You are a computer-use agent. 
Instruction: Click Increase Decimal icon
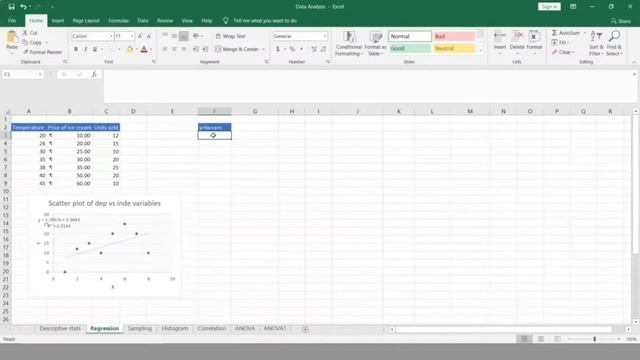tap(313, 49)
